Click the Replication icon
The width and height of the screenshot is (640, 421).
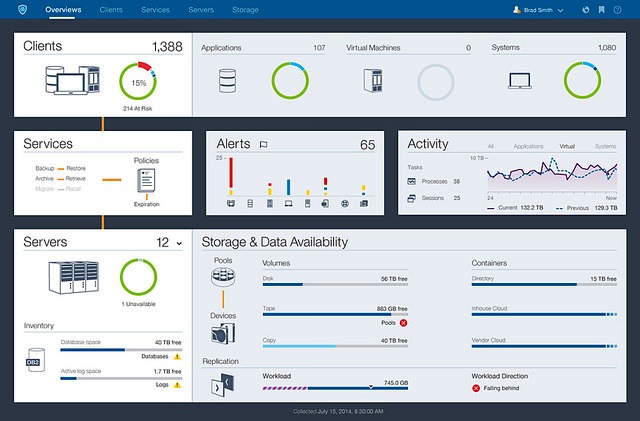[x=223, y=384]
